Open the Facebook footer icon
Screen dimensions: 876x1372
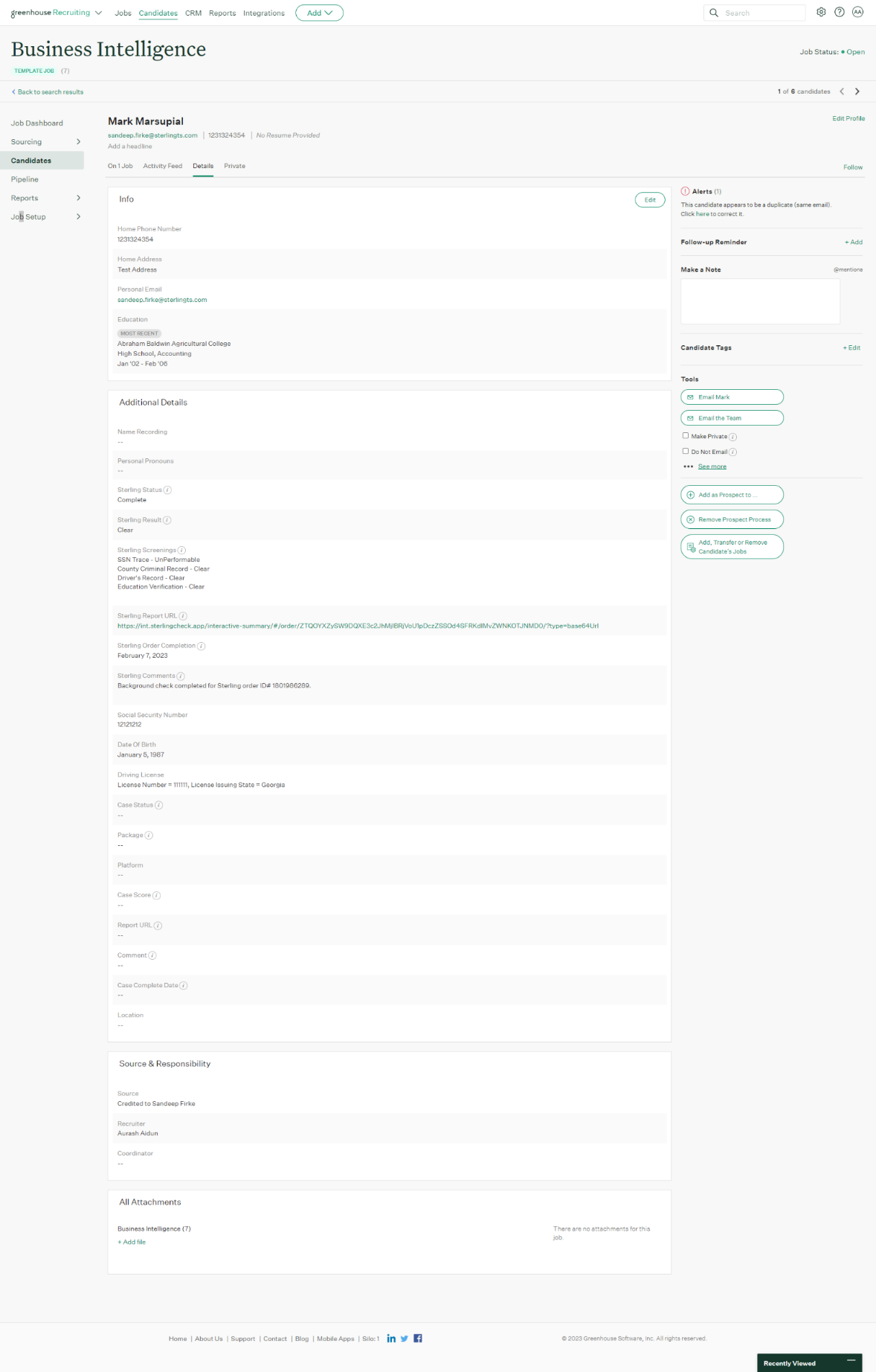point(418,1338)
